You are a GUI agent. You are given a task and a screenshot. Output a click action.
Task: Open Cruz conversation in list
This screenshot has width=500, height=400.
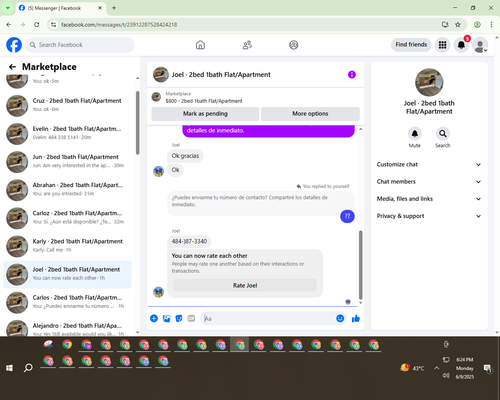[68, 105]
